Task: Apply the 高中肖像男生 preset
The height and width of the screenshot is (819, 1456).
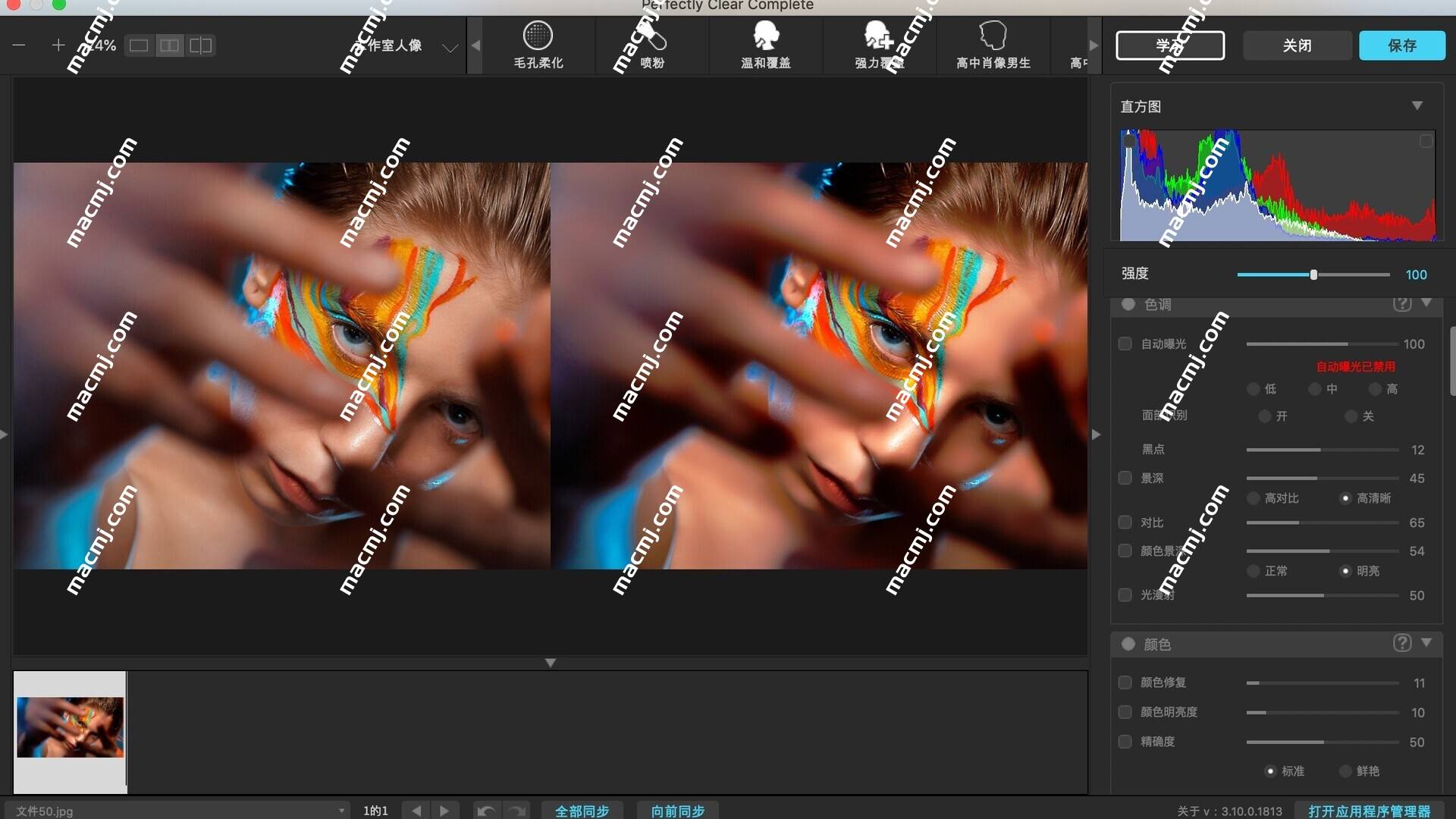Action: coord(993,45)
